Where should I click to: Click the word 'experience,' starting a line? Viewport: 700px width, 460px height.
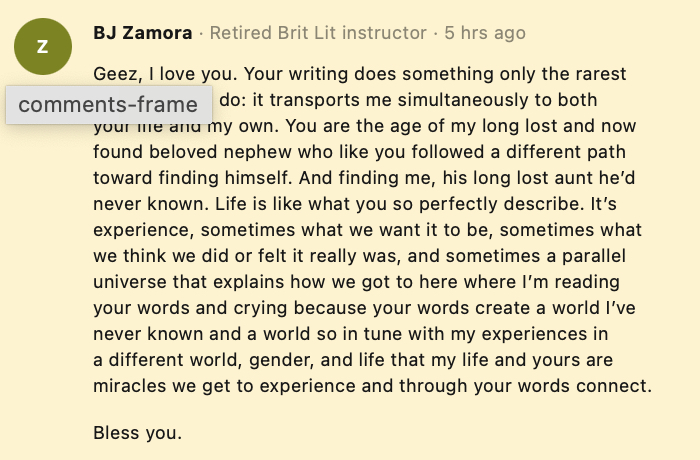click(x=138, y=231)
